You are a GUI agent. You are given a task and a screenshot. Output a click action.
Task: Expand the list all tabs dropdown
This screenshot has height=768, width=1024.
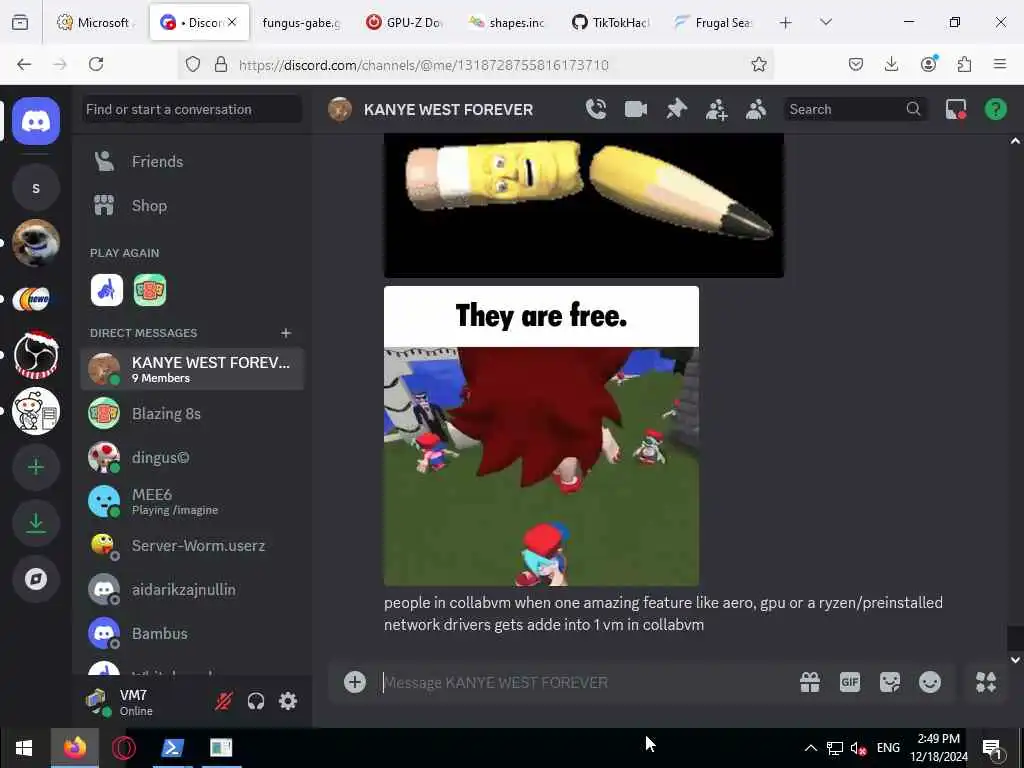[825, 23]
